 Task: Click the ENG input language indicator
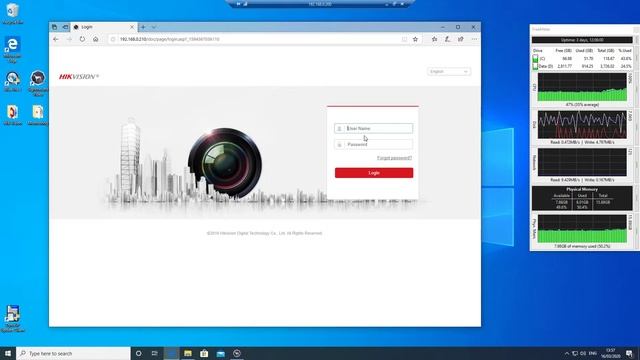pyautogui.click(x=593, y=353)
